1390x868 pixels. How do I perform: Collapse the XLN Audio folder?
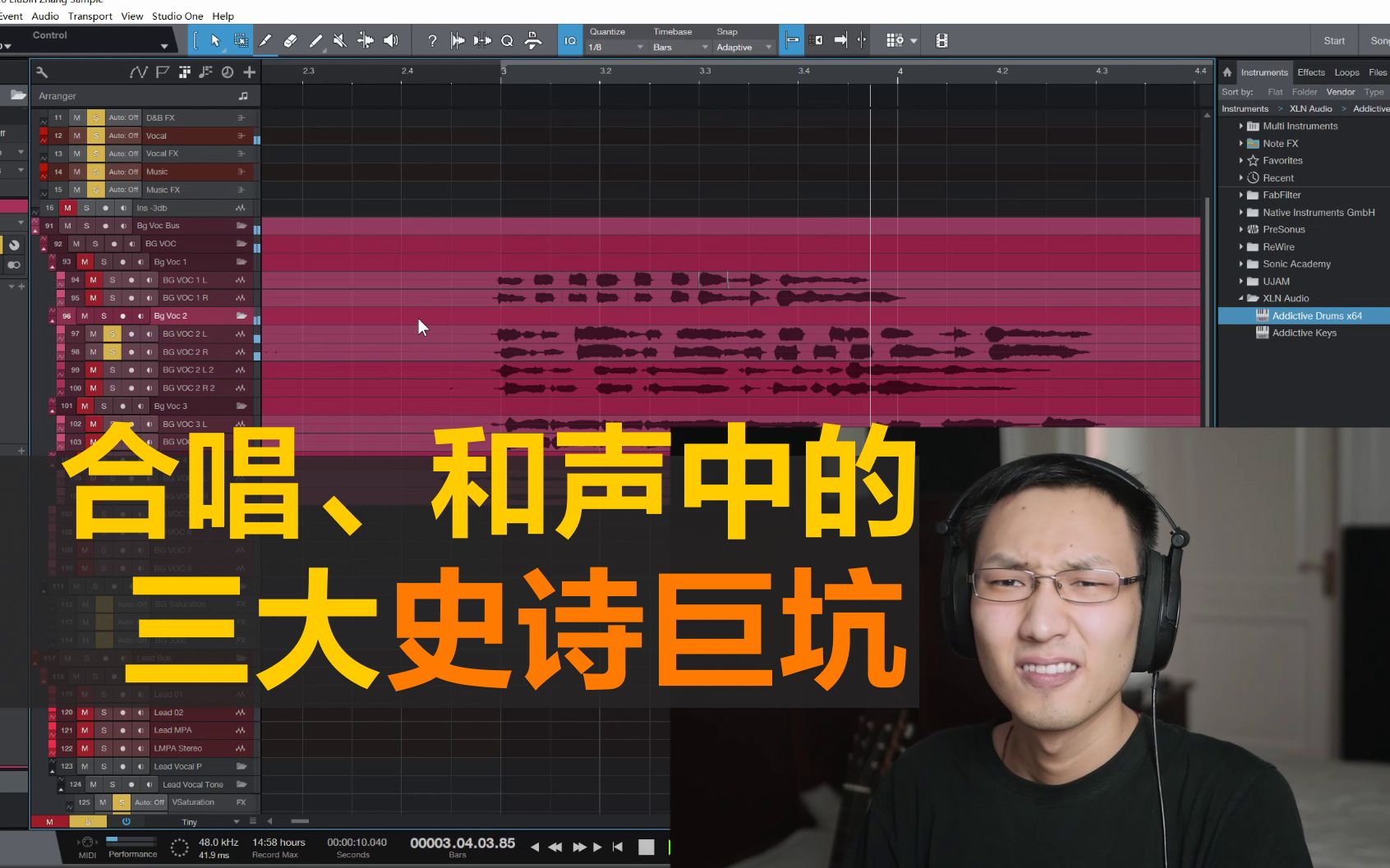coord(1241,298)
